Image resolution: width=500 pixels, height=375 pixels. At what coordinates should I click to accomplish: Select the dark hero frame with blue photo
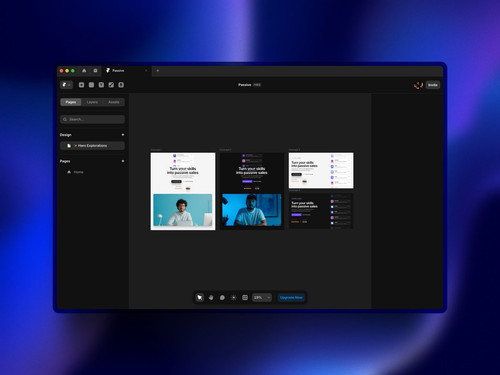click(252, 191)
